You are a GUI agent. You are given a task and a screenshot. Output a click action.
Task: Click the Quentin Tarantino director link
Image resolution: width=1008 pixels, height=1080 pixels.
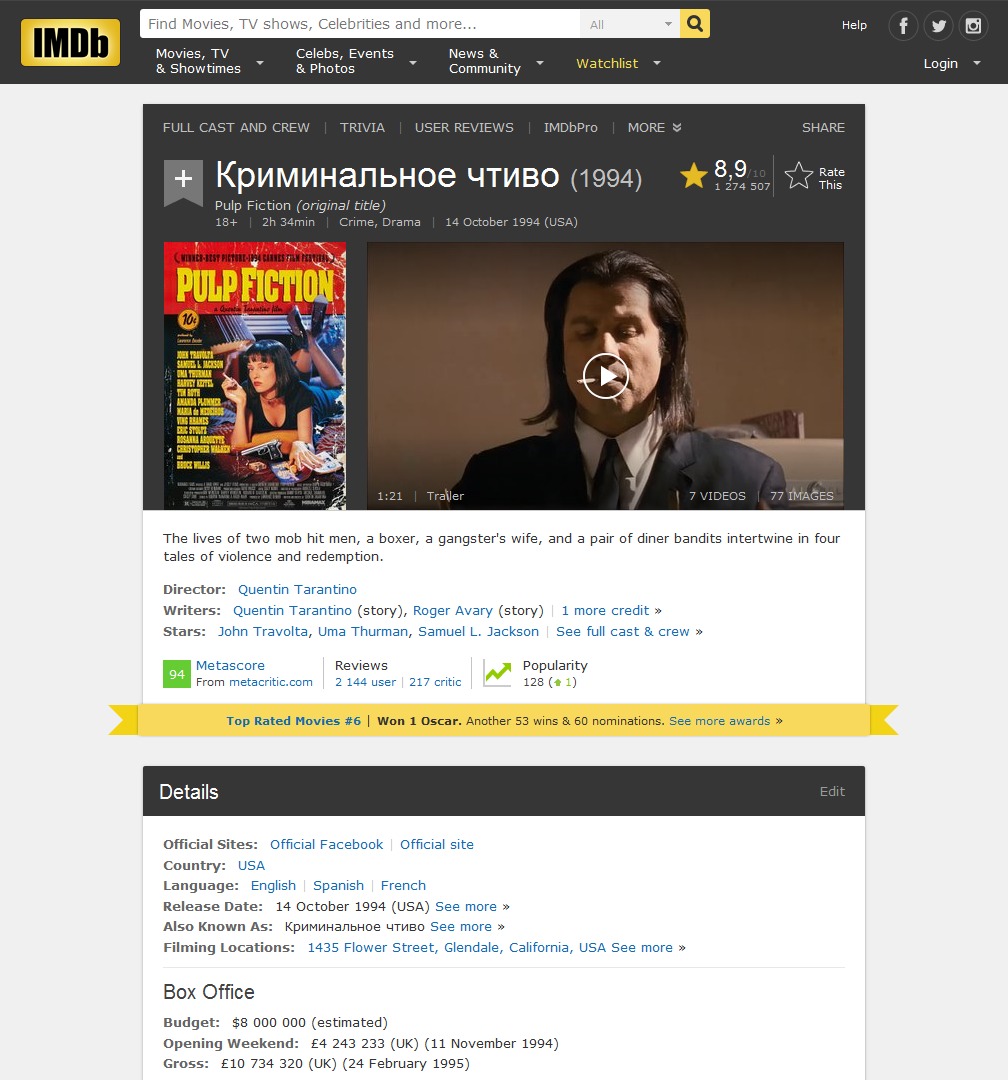coord(297,589)
